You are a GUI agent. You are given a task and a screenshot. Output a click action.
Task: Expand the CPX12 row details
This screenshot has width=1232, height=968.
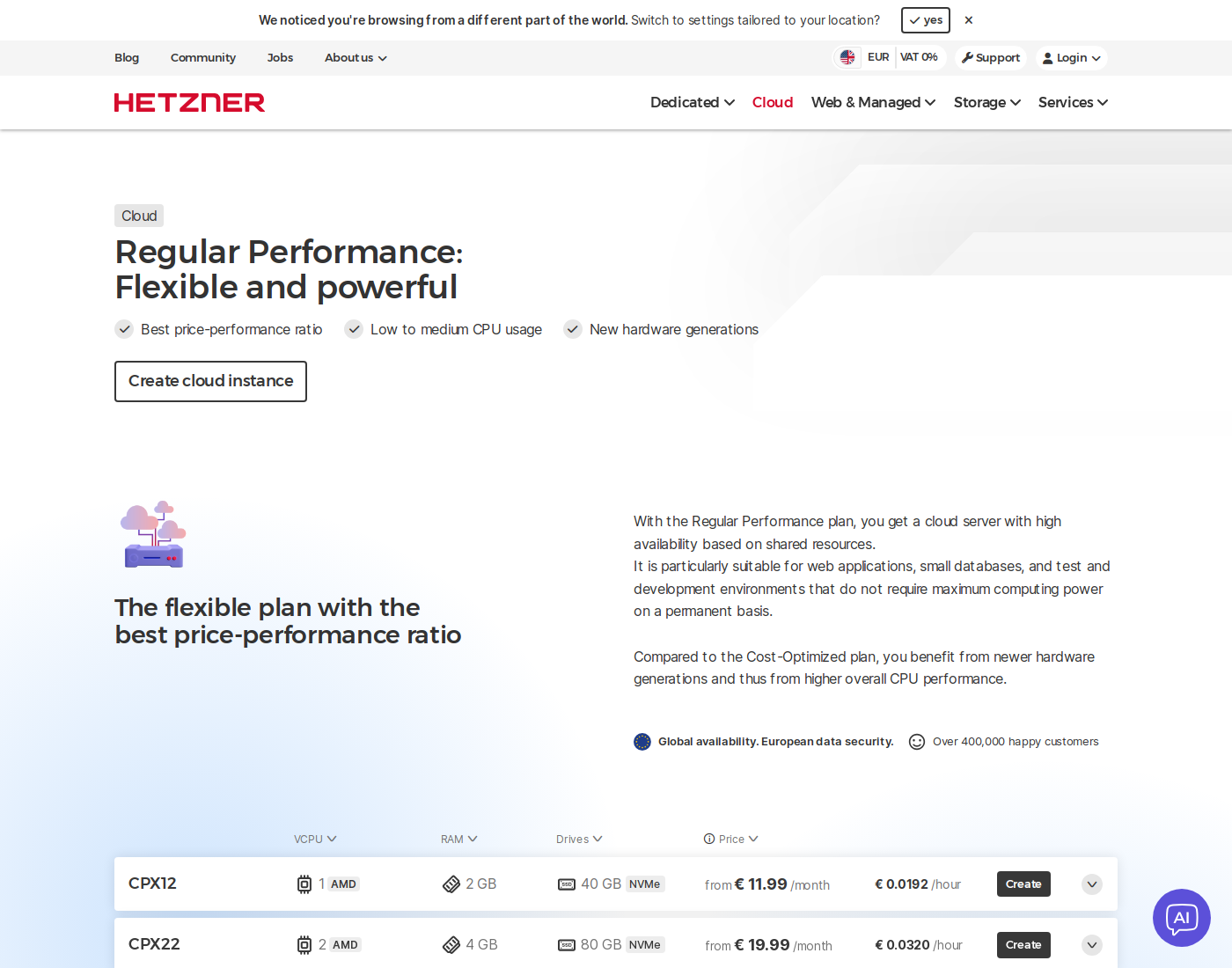coord(1092,884)
